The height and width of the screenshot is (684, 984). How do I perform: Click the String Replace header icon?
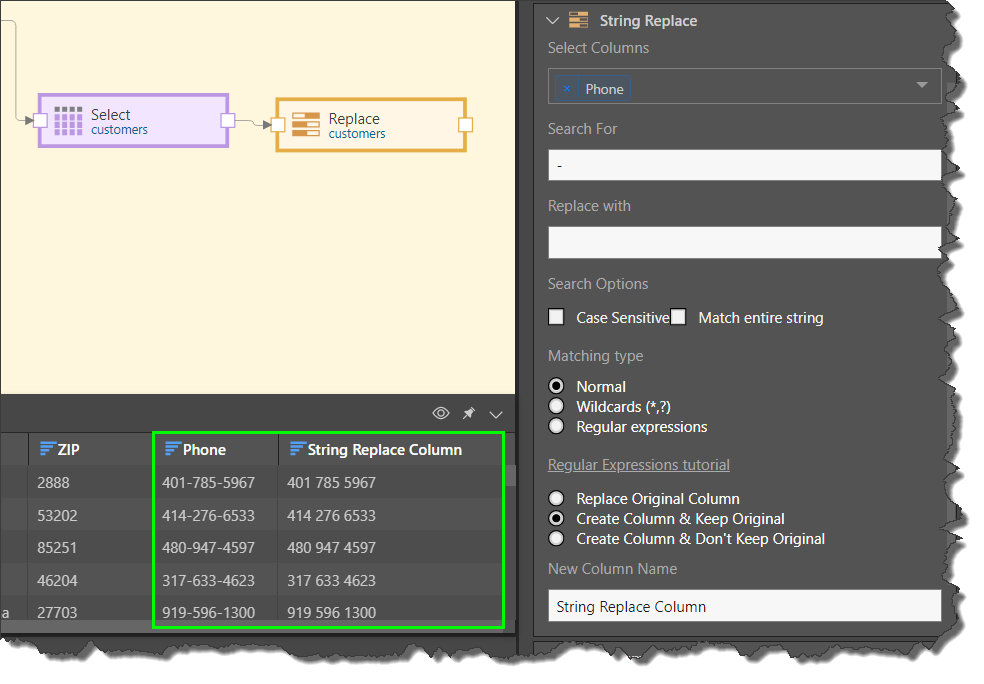(578, 20)
